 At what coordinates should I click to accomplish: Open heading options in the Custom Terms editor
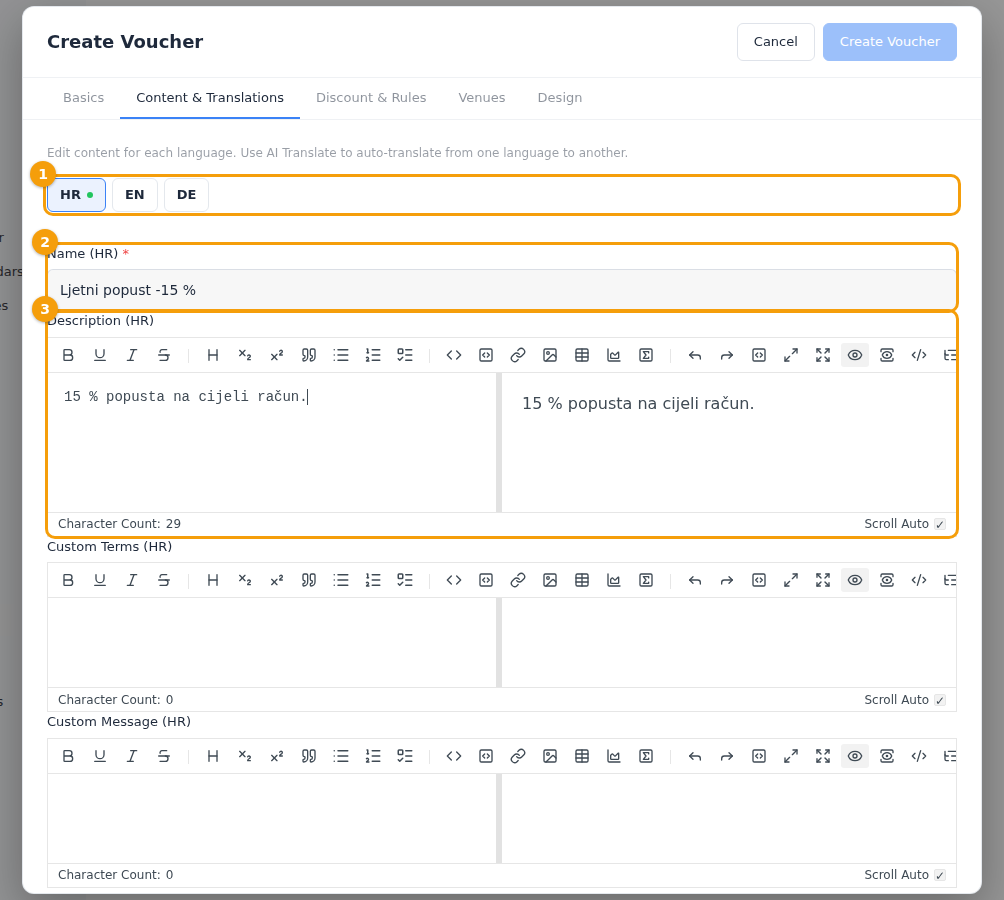pos(213,580)
